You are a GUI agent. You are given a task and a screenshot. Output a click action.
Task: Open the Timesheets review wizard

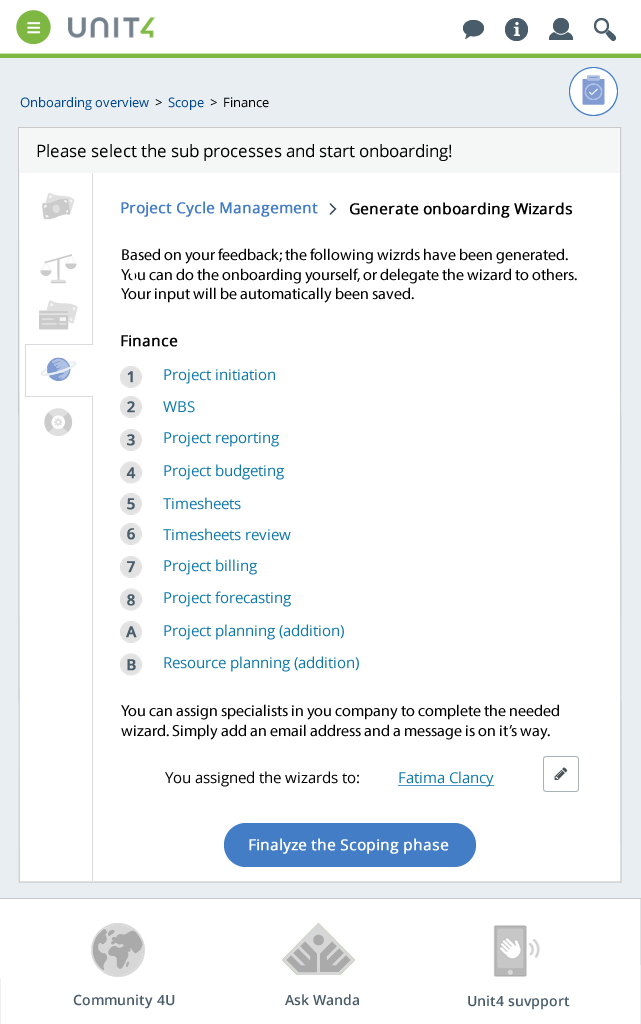point(227,535)
